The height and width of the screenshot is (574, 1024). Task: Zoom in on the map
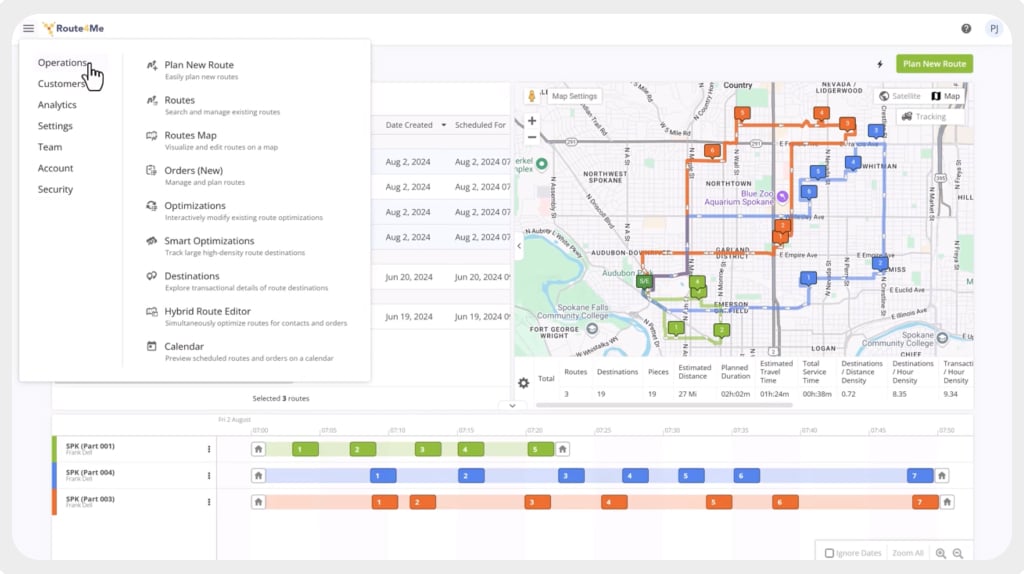532,121
